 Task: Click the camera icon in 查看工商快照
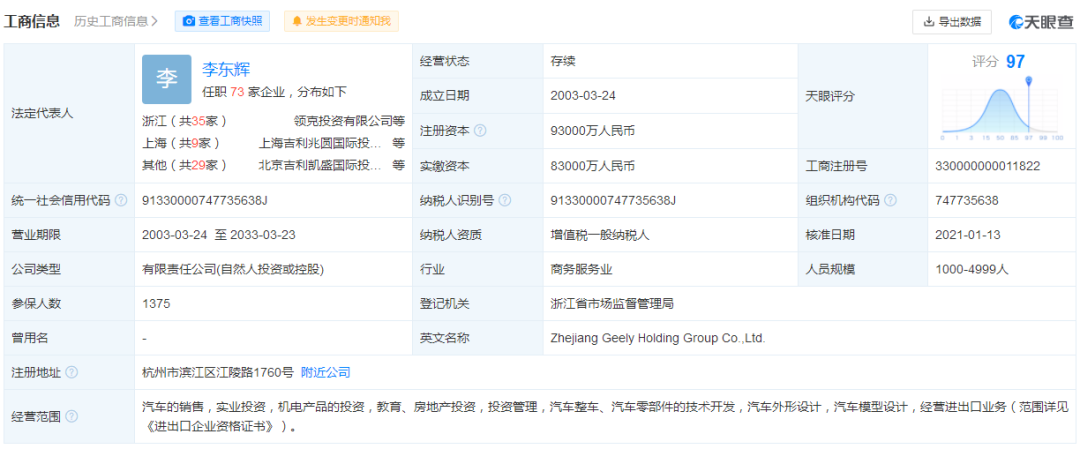[189, 21]
